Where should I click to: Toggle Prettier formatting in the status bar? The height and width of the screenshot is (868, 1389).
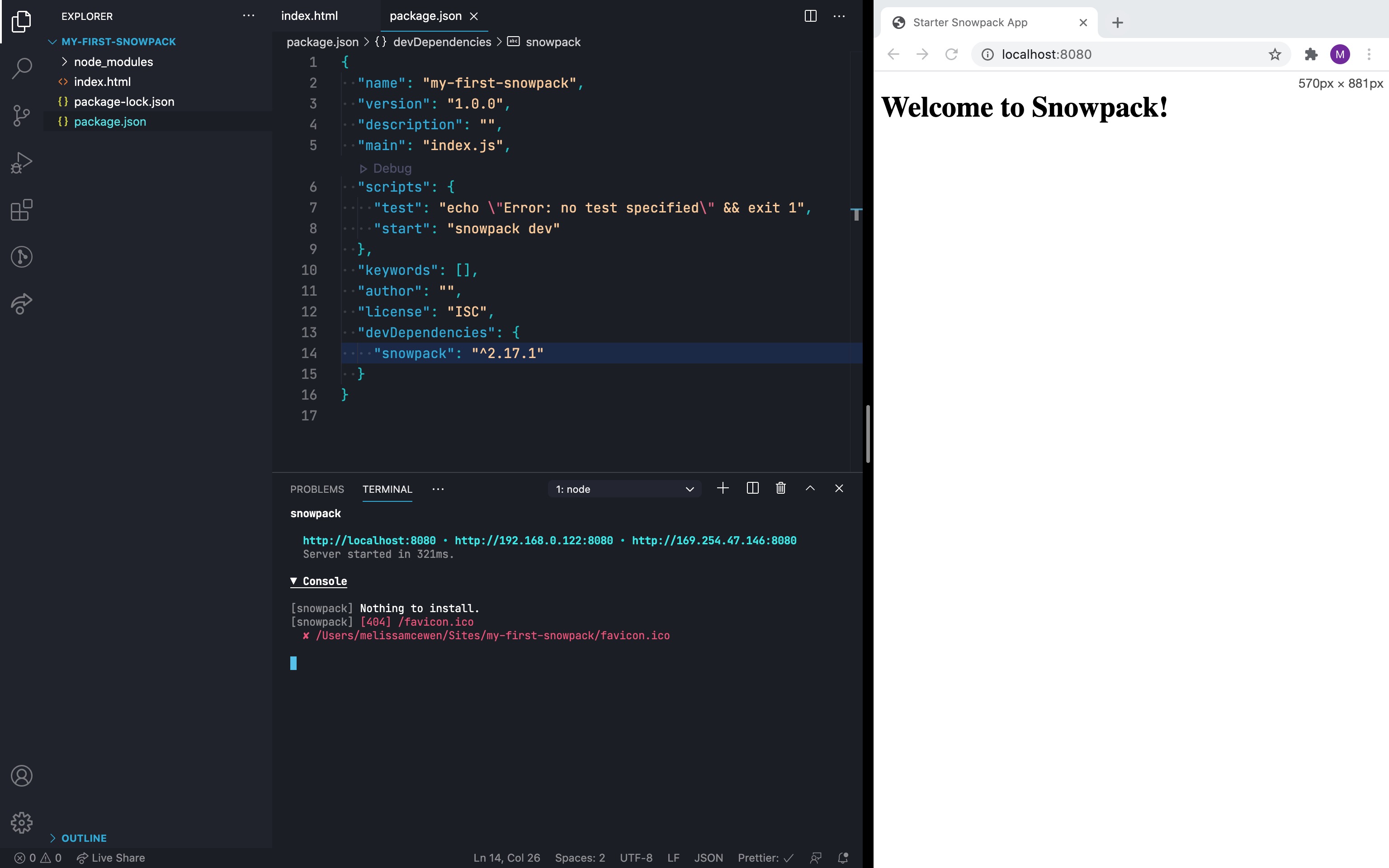pyautogui.click(x=765, y=858)
